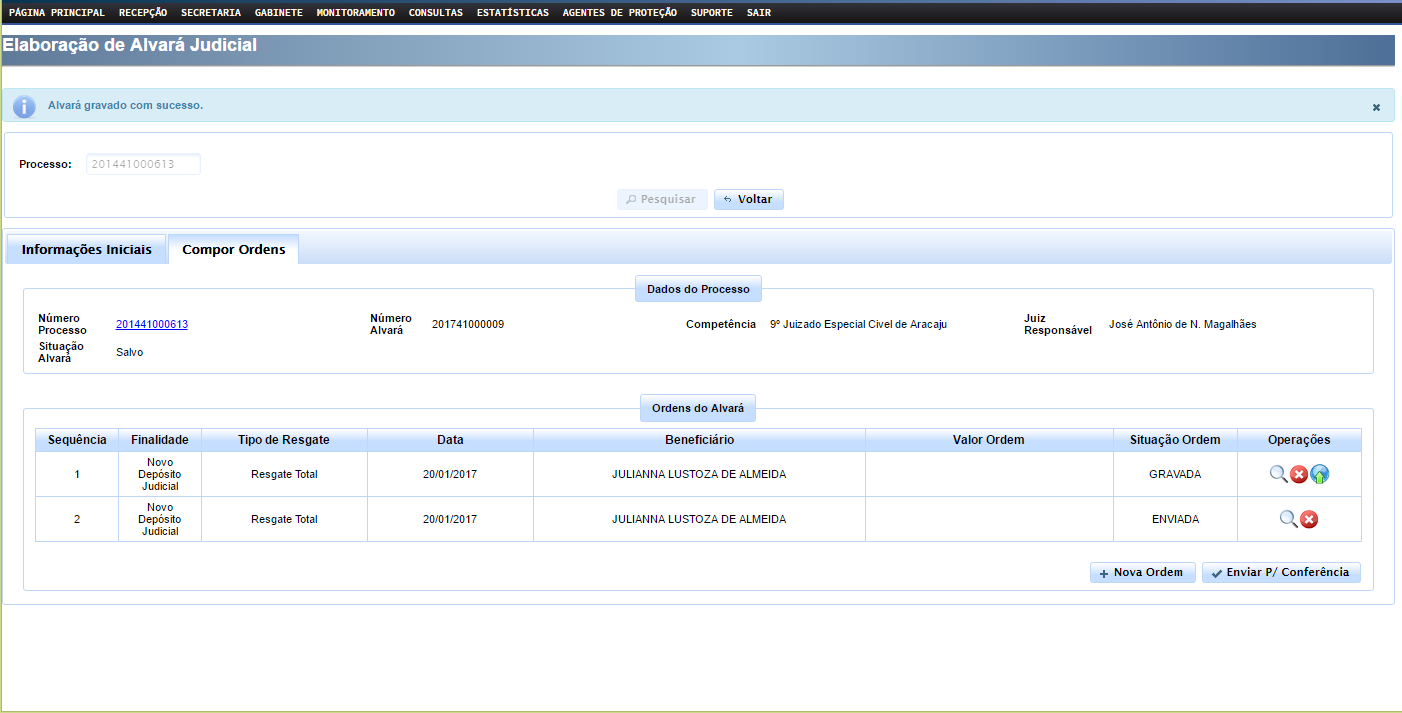Screen dimensions: 1402x713
Task: Send order 1 using the upload icon
Action: (1319, 474)
